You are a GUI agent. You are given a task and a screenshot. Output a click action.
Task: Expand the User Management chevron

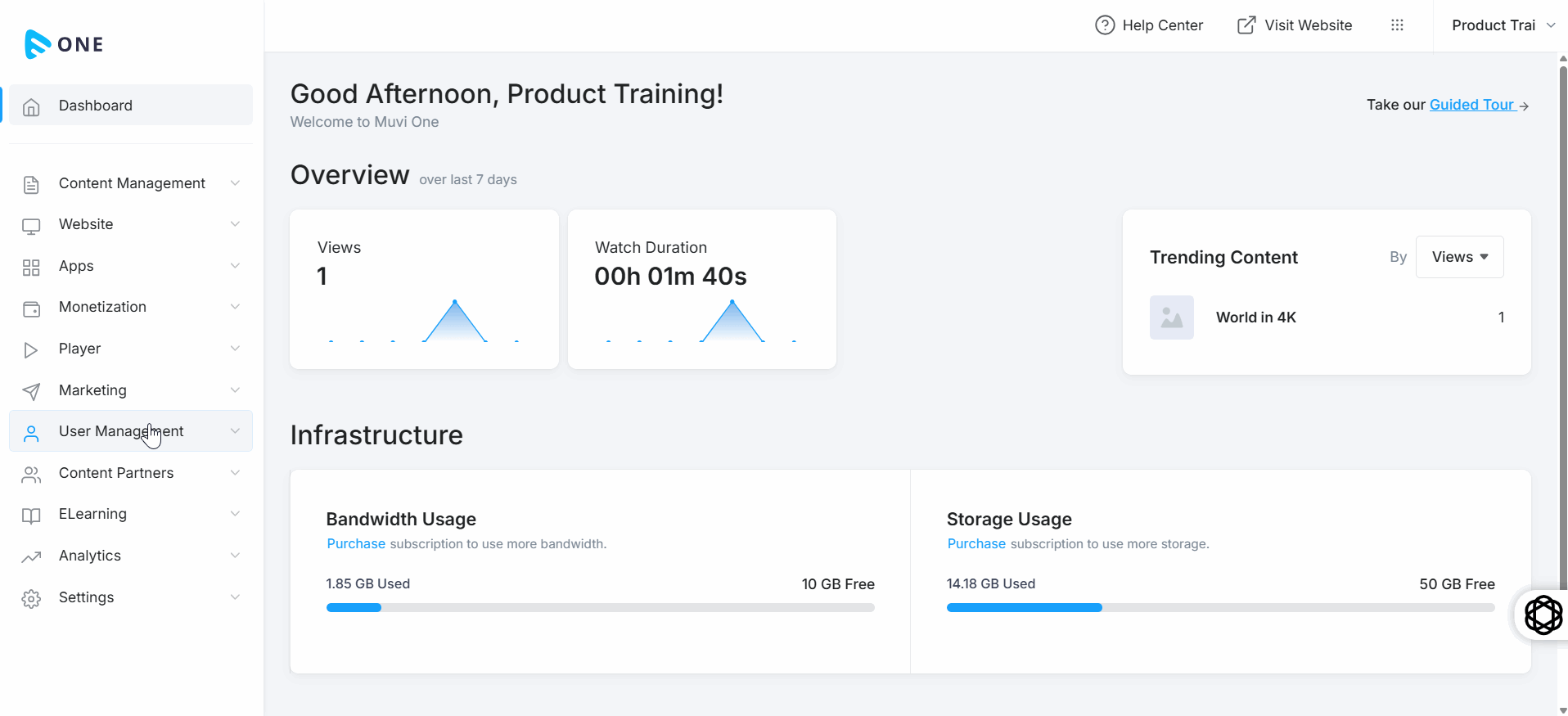235,431
